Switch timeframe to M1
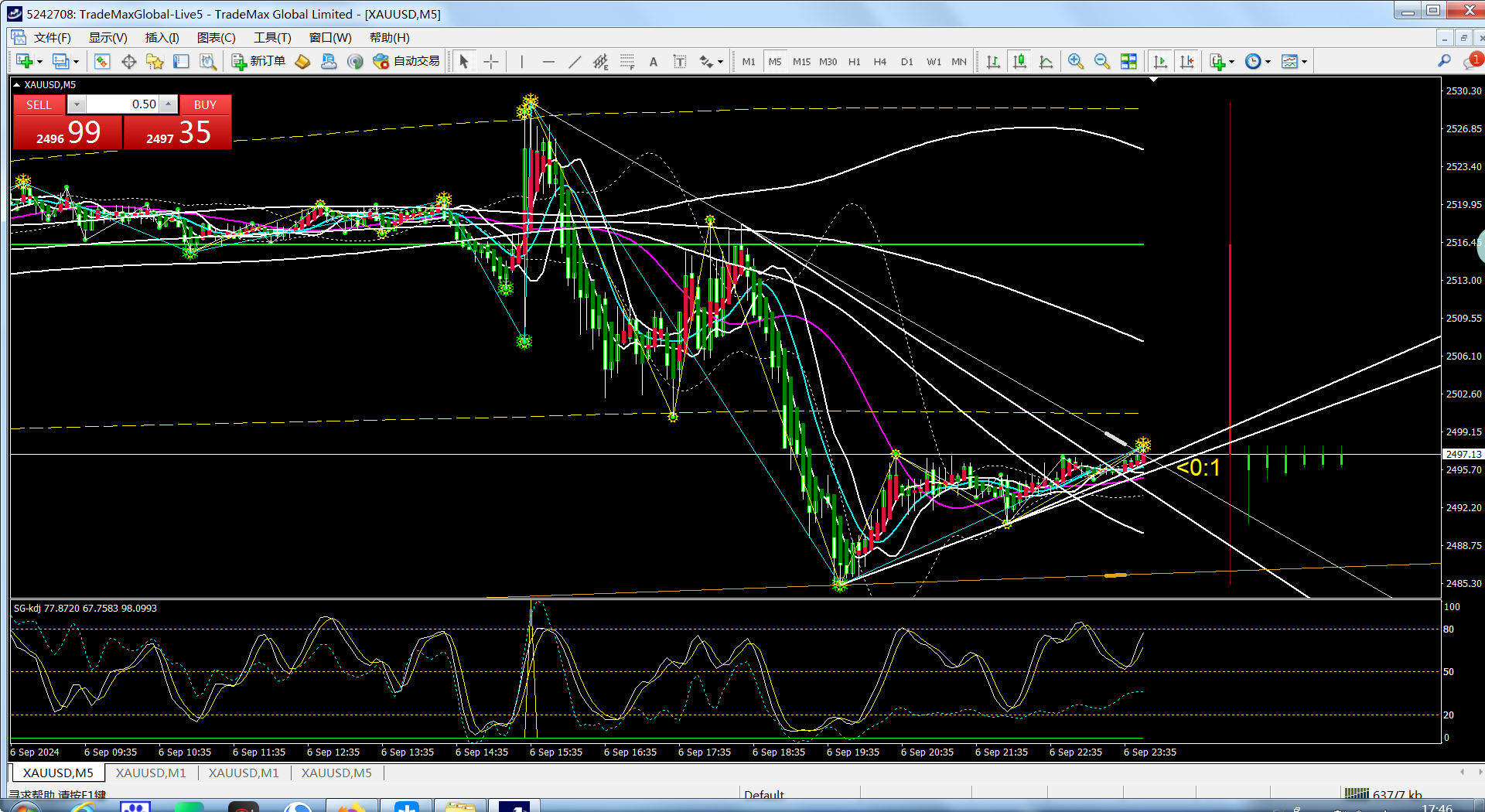 click(749, 62)
